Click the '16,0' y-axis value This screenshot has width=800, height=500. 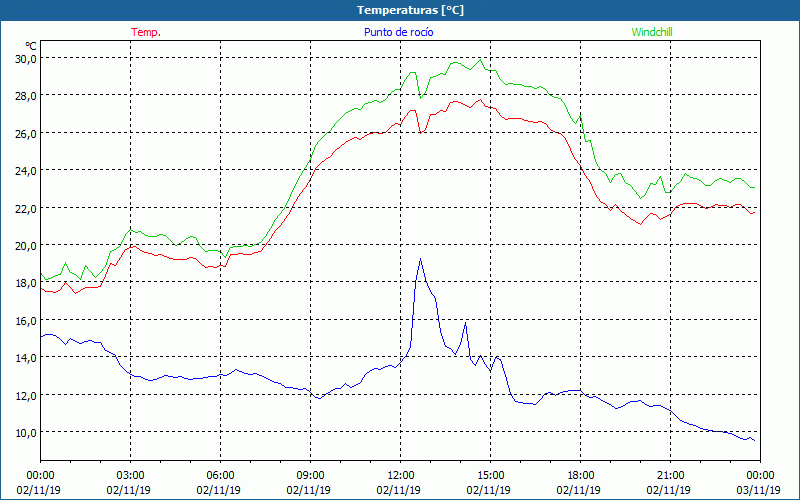coord(26,320)
